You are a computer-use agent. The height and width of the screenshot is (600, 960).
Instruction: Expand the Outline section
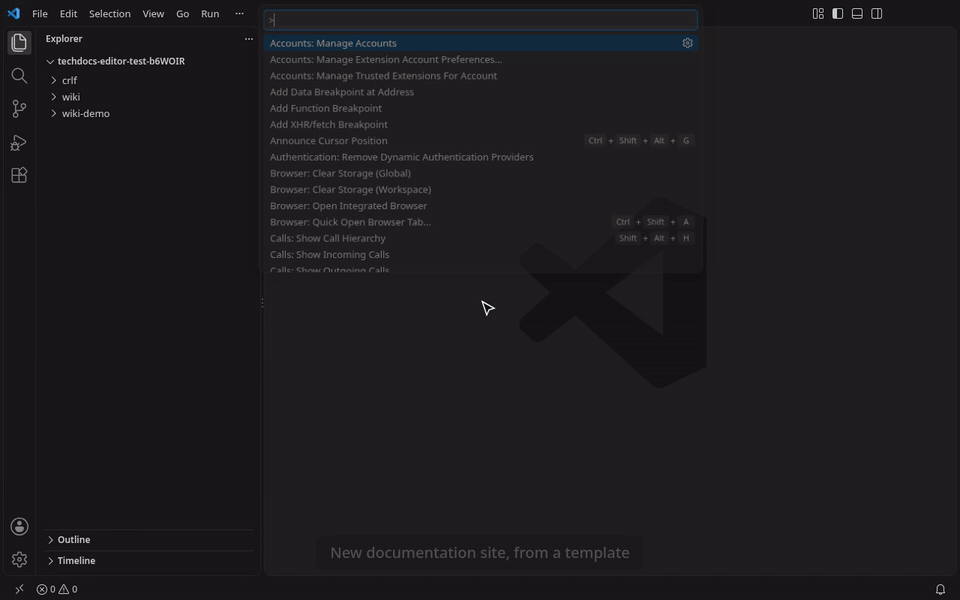pyautogui.click(x=148, y=539)
